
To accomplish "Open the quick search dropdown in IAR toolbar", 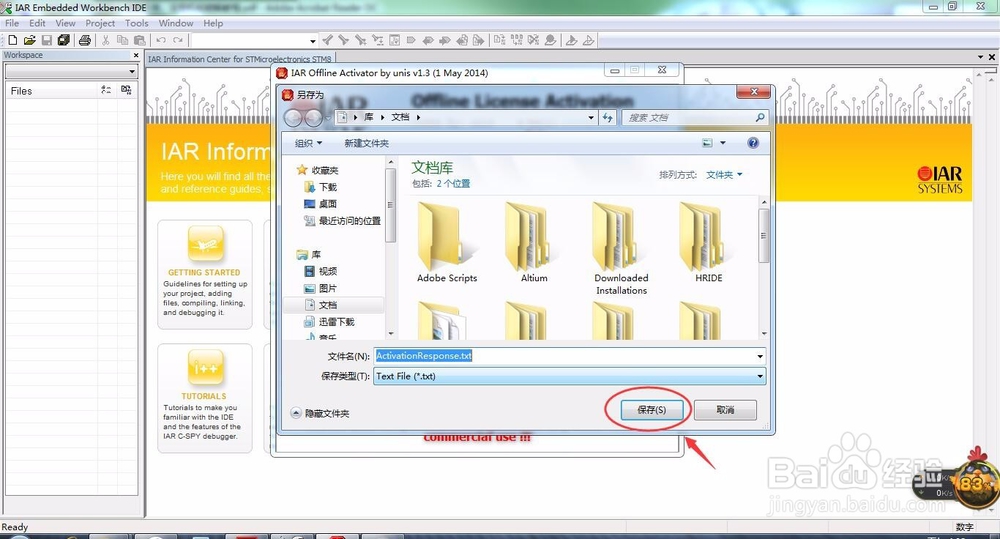I will click(312, 41).
